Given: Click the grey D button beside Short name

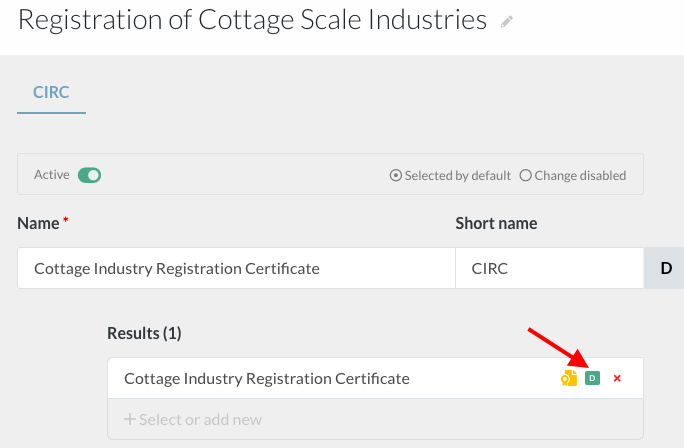Looking at the screenshot, I should 665,268.
